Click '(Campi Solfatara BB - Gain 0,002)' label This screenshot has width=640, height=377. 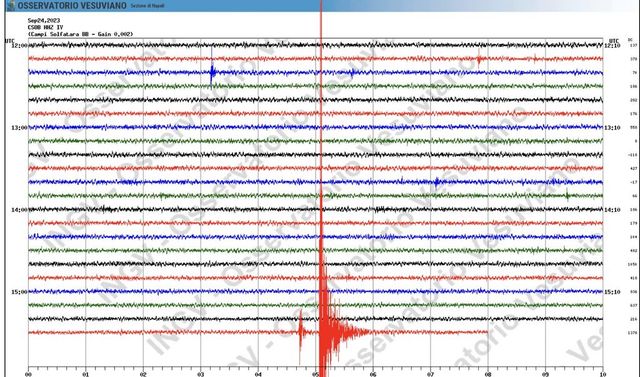coord(80,34)
